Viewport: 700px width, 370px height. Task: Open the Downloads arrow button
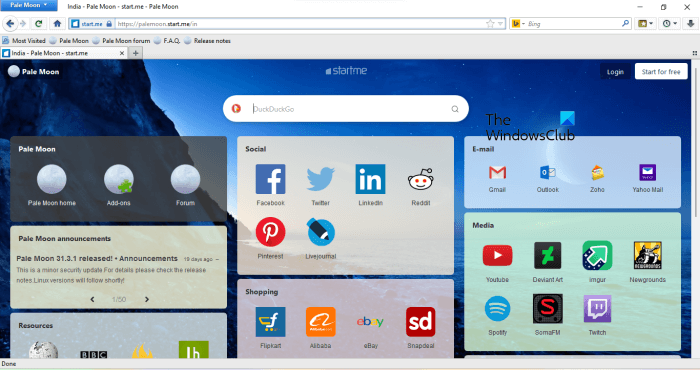click(690, 24)
